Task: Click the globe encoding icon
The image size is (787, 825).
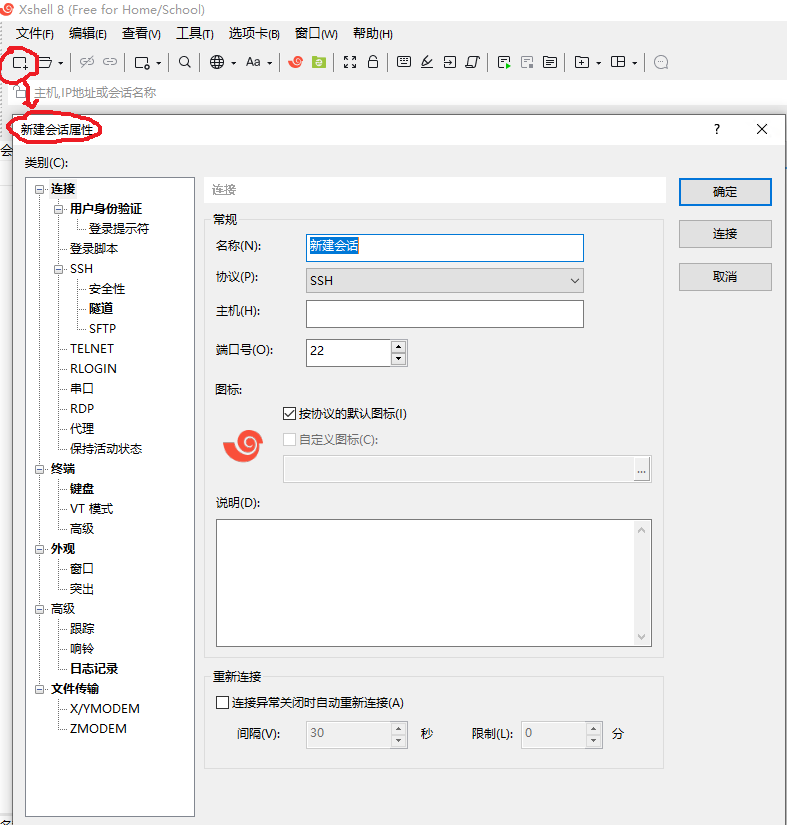Action: [217, 62]
